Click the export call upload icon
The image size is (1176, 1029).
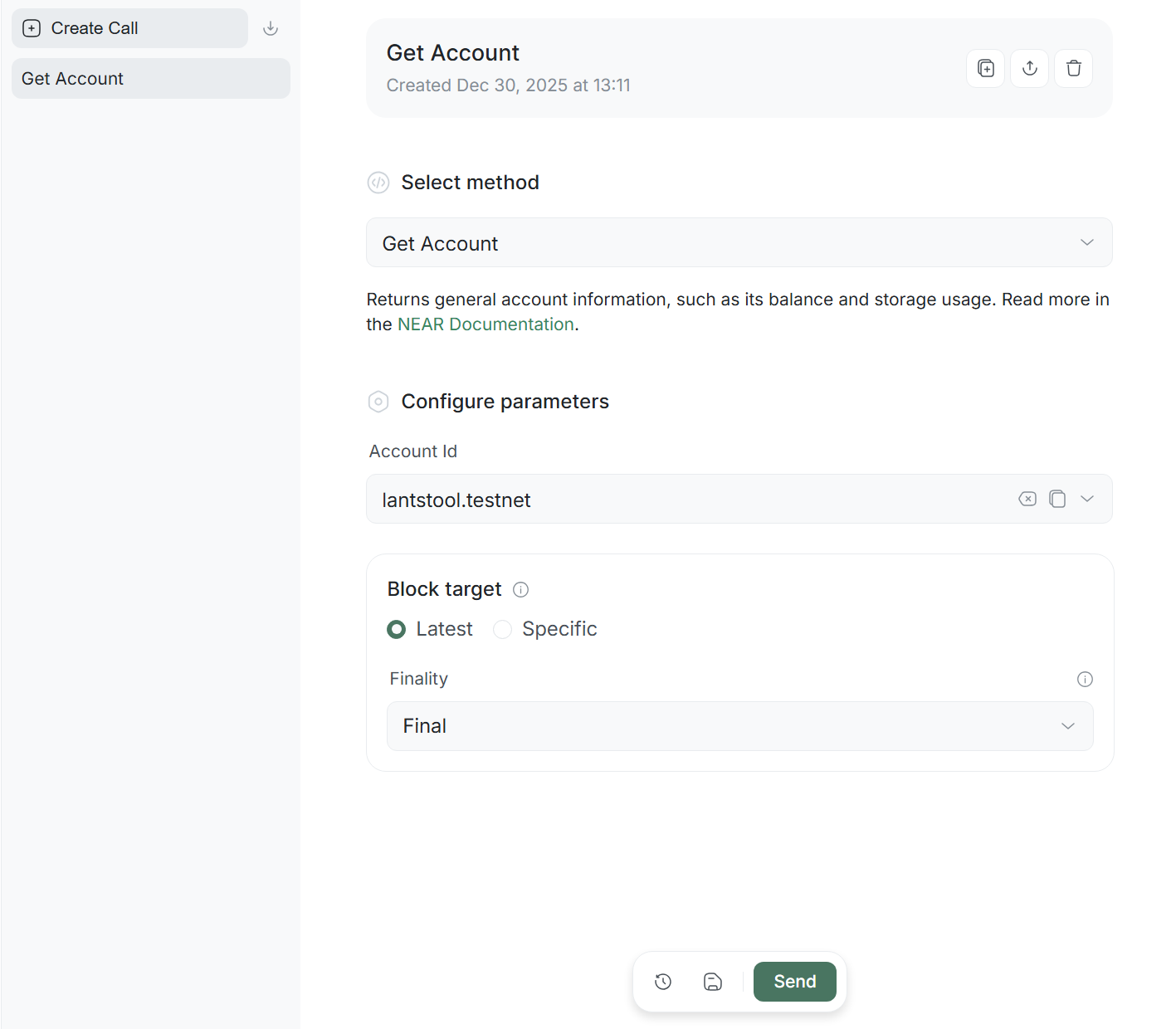[x=1029, y=68]
